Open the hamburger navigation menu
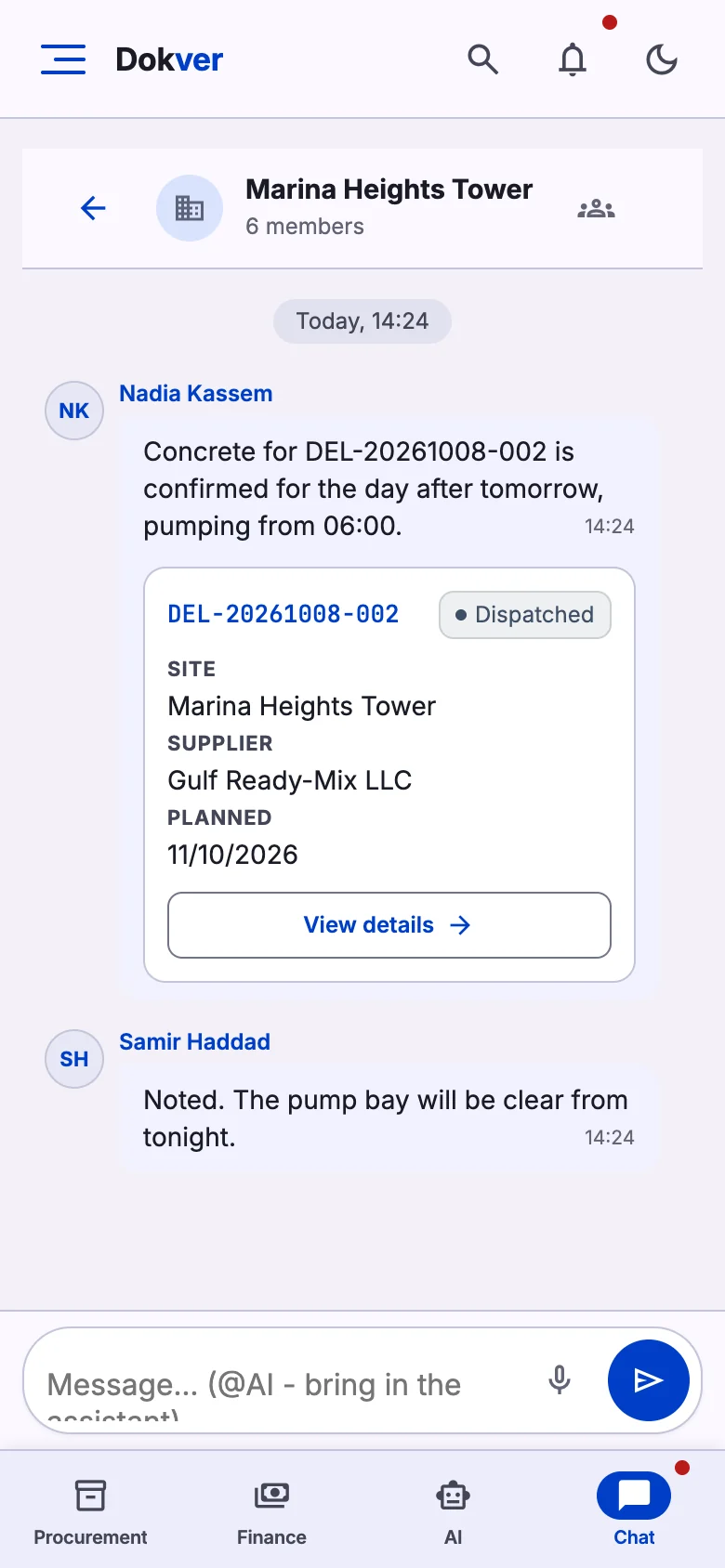 pos(63,59)
